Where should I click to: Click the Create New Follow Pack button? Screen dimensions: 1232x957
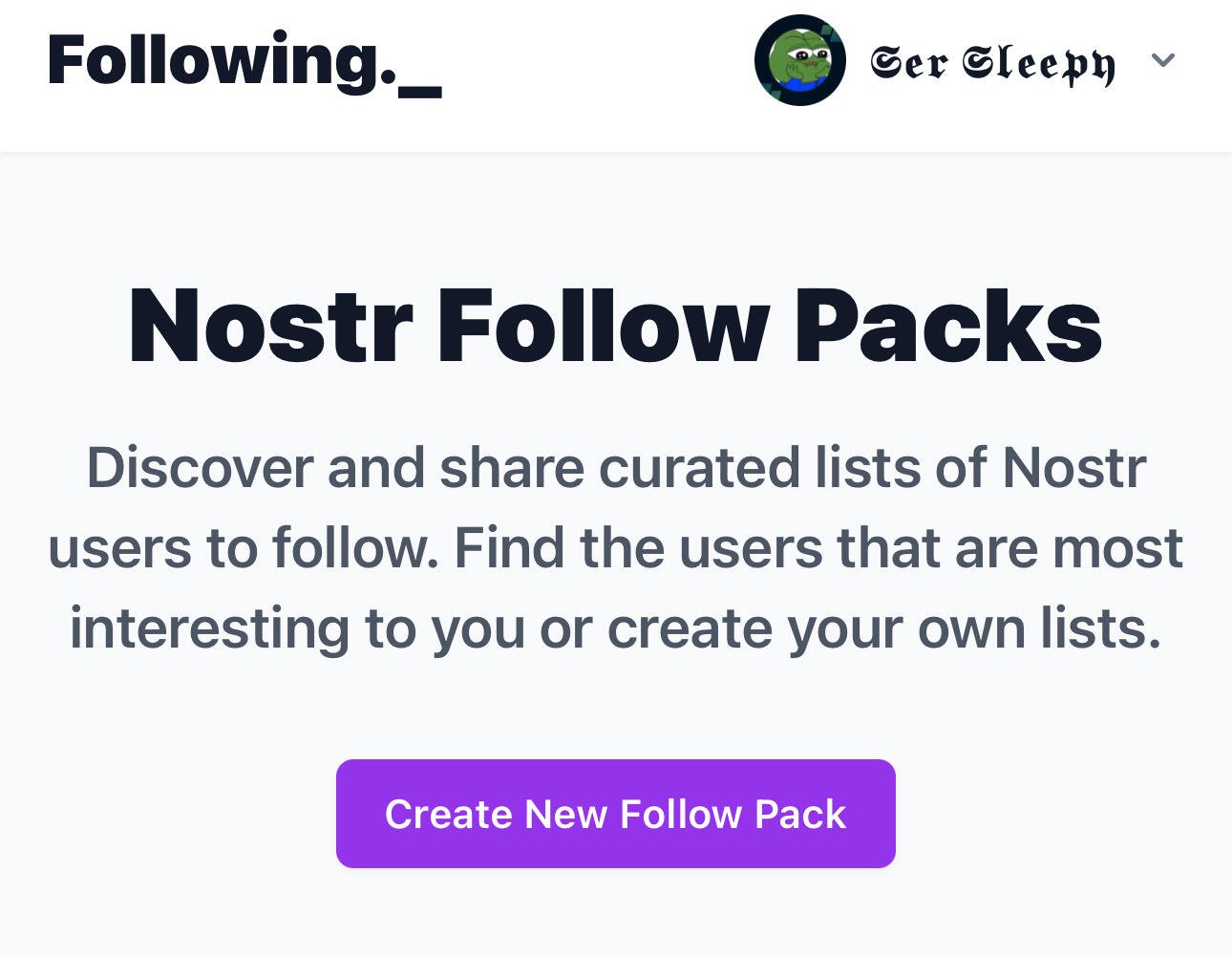click(616, 814)
